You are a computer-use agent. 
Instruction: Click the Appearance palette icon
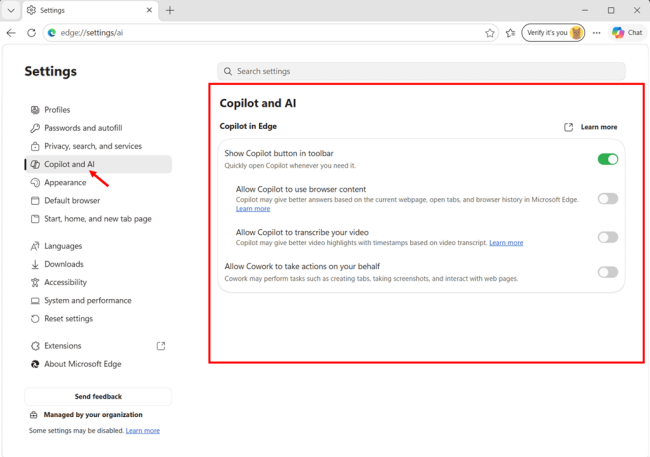[35, 182]
